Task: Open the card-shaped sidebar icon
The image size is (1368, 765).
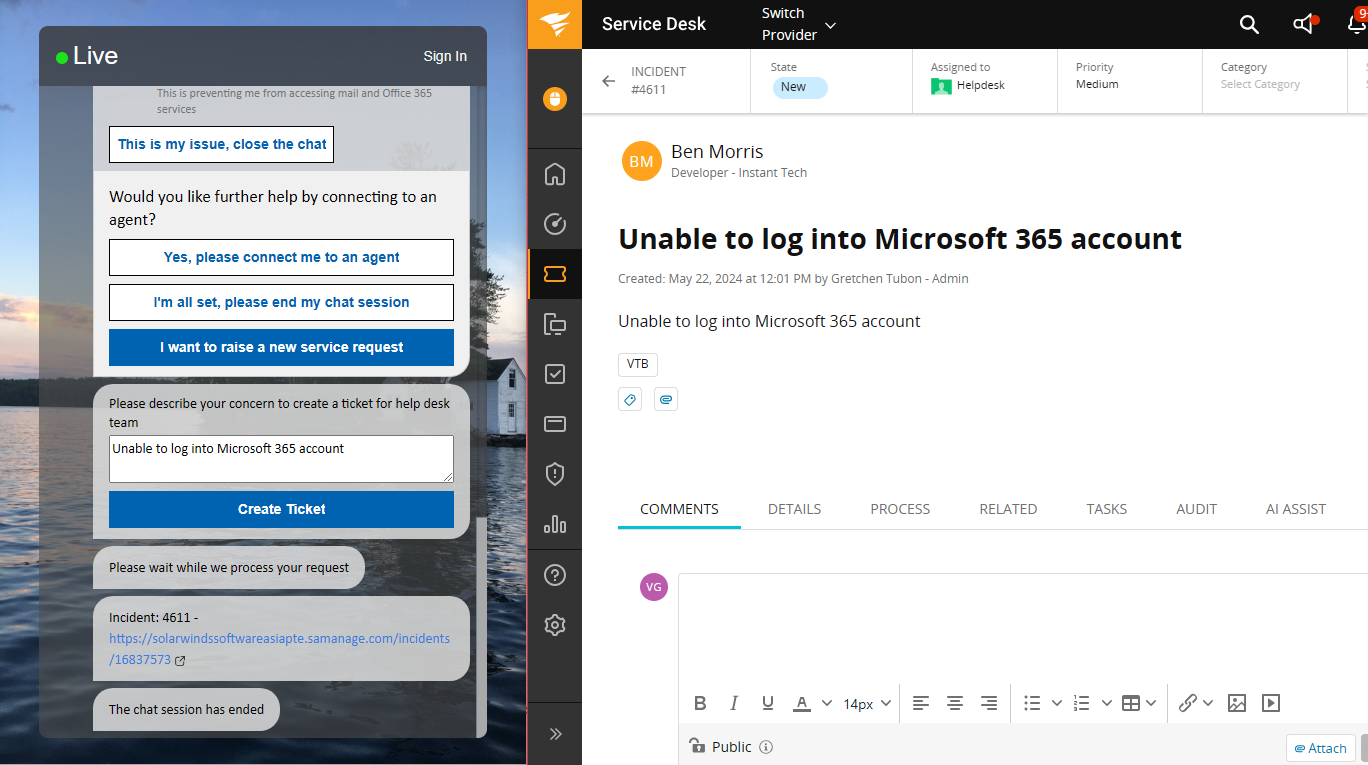Action: click(x=555, y=424)
